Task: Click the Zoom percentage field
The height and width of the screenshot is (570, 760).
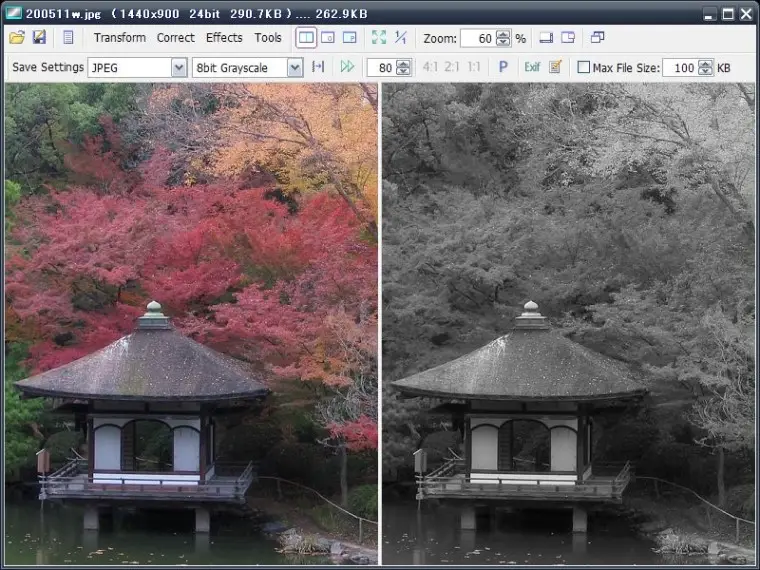Action: 478,38
